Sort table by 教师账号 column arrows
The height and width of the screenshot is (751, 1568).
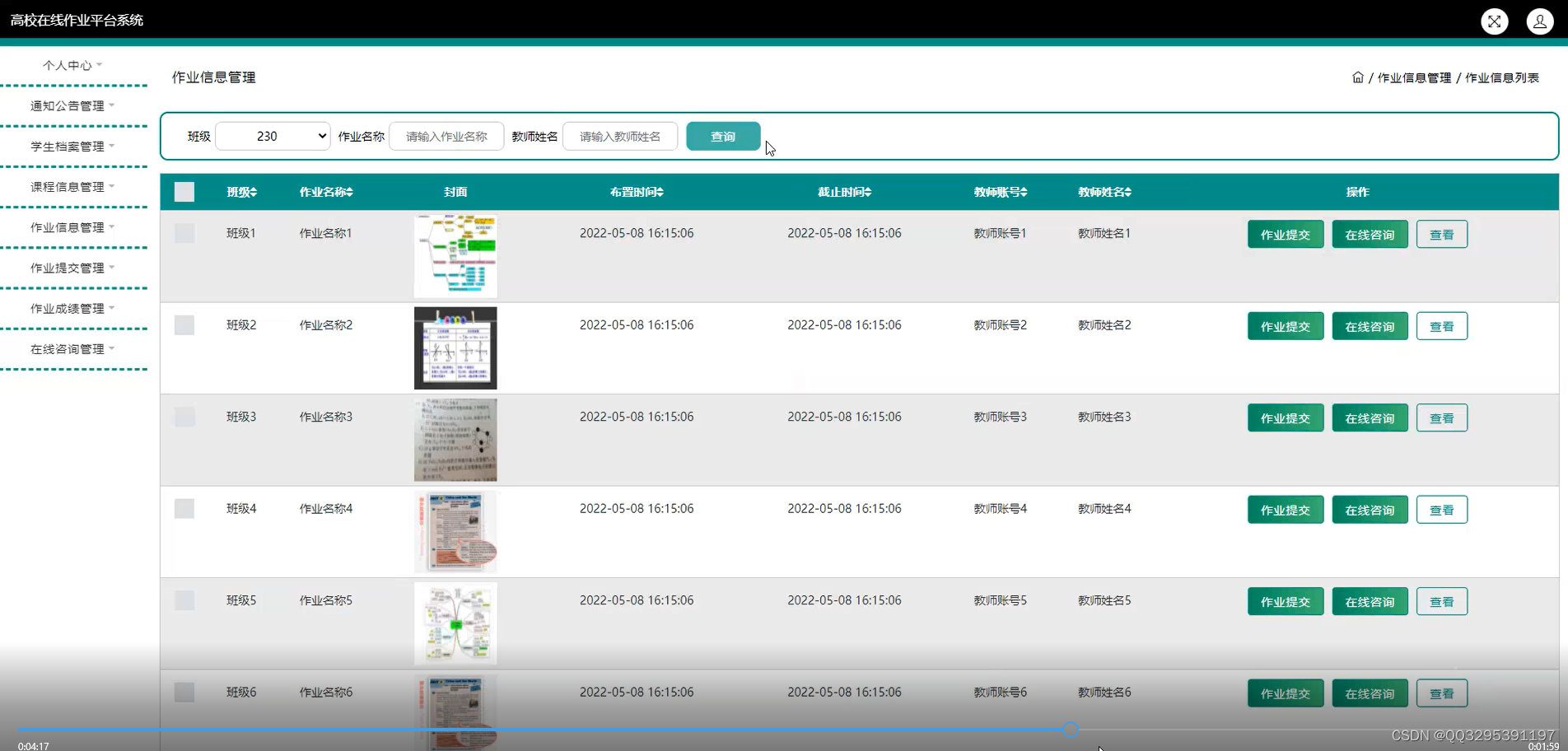pyautogui.click(x=1024, y=192)
